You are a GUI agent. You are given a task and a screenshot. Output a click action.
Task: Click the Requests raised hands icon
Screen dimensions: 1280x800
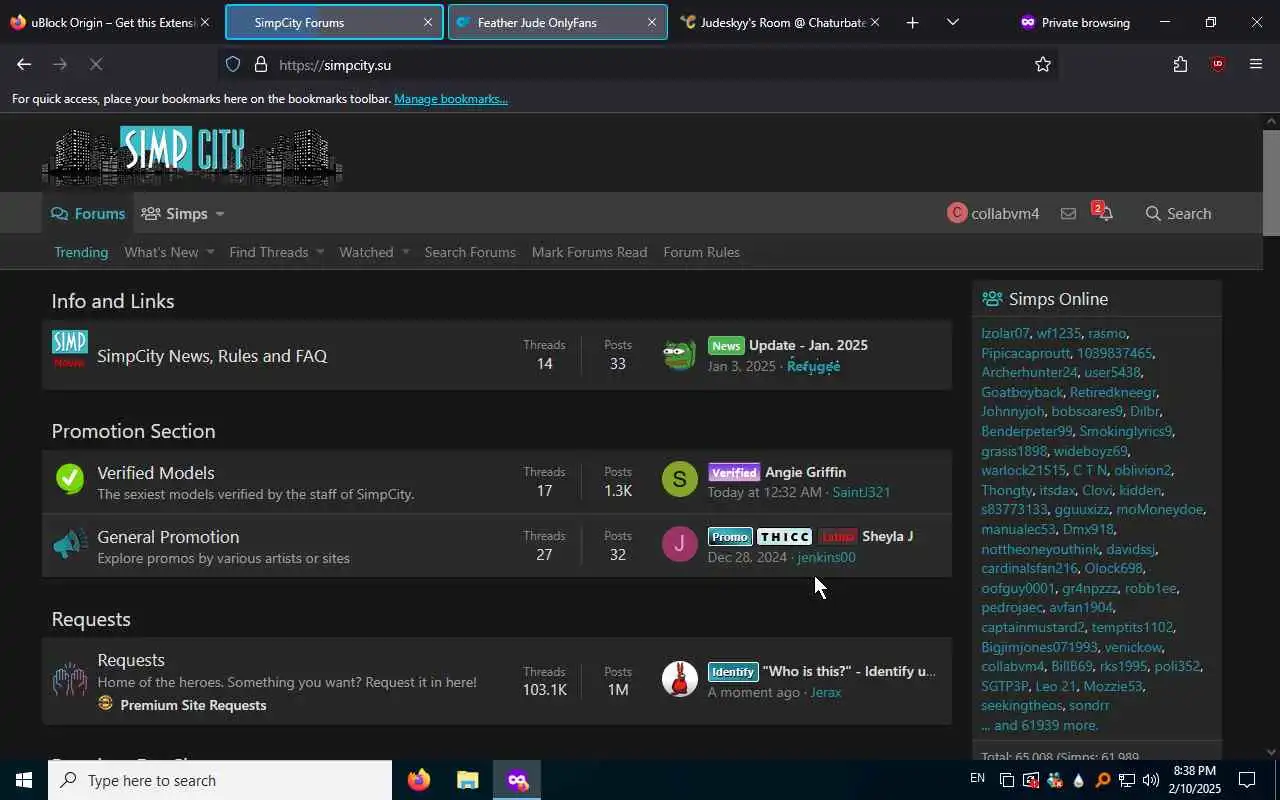[70, 681]
